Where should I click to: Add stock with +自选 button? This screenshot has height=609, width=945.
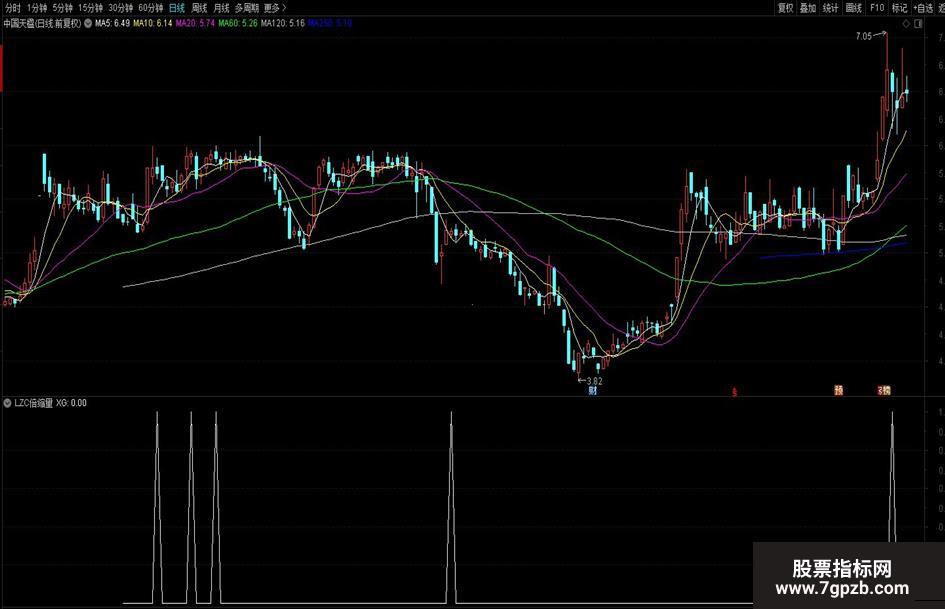point(923,8)
